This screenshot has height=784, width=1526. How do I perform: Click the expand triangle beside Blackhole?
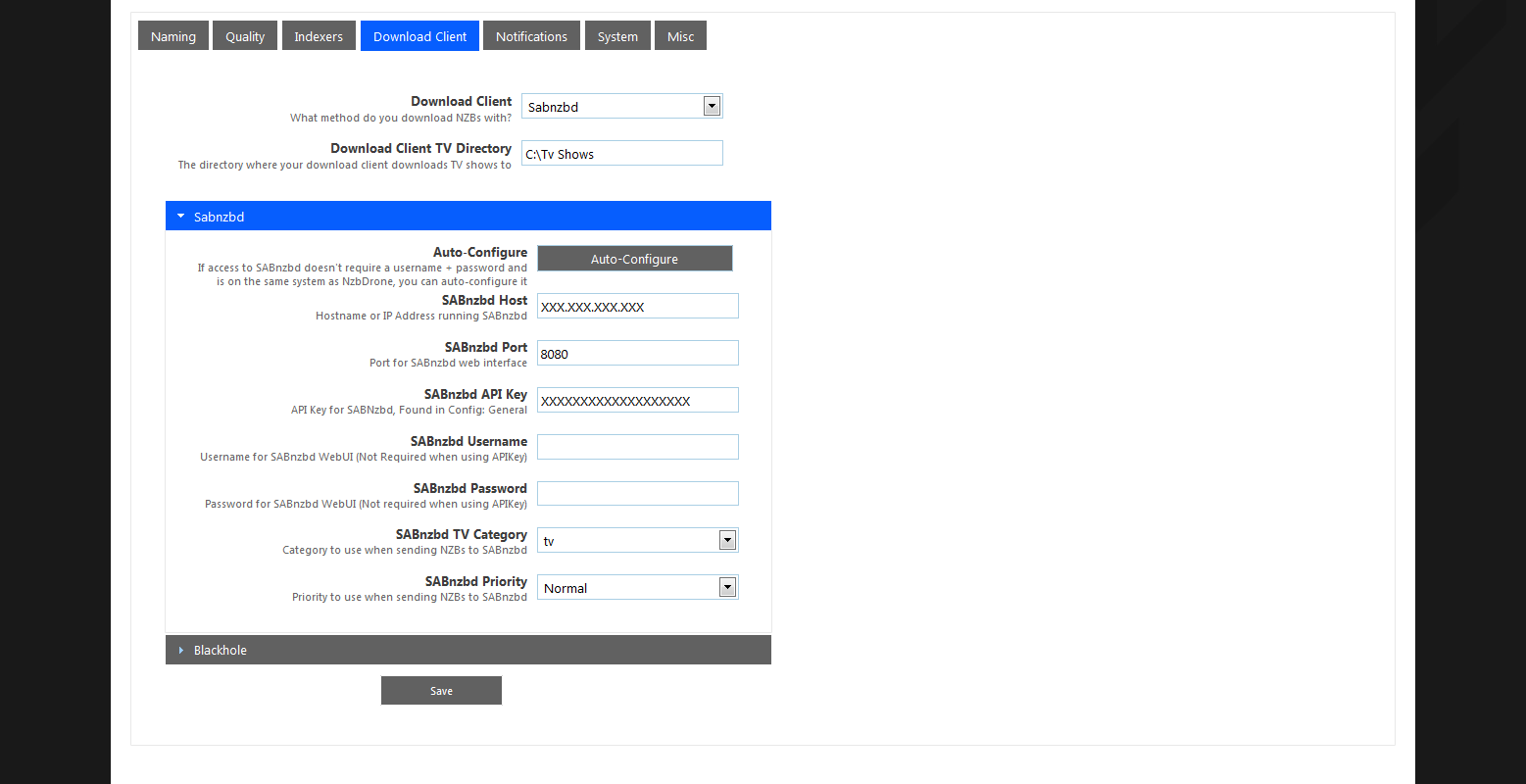pos(181,650)
